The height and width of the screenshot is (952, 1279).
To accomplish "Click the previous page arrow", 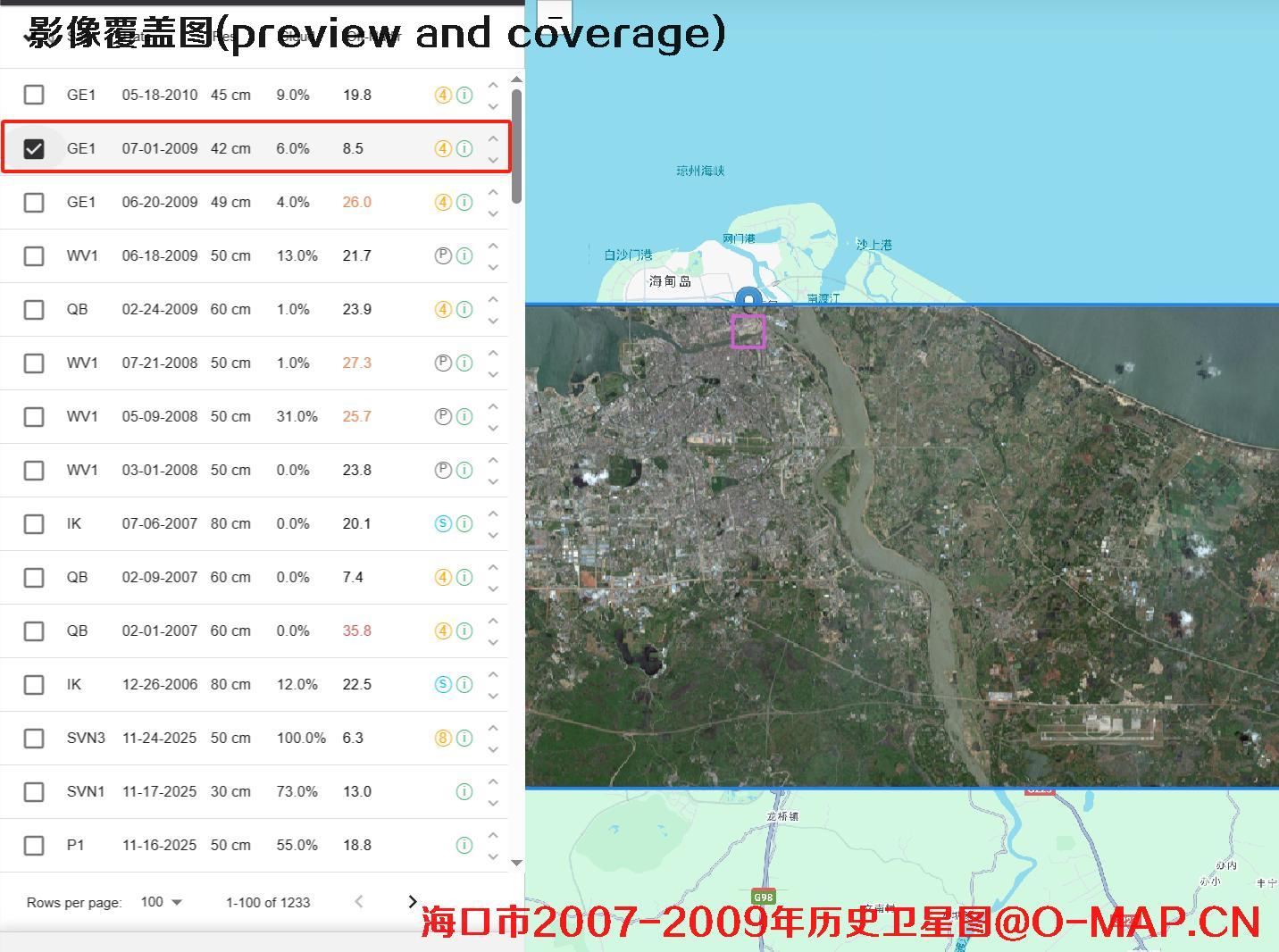I will tap(359, 902).
